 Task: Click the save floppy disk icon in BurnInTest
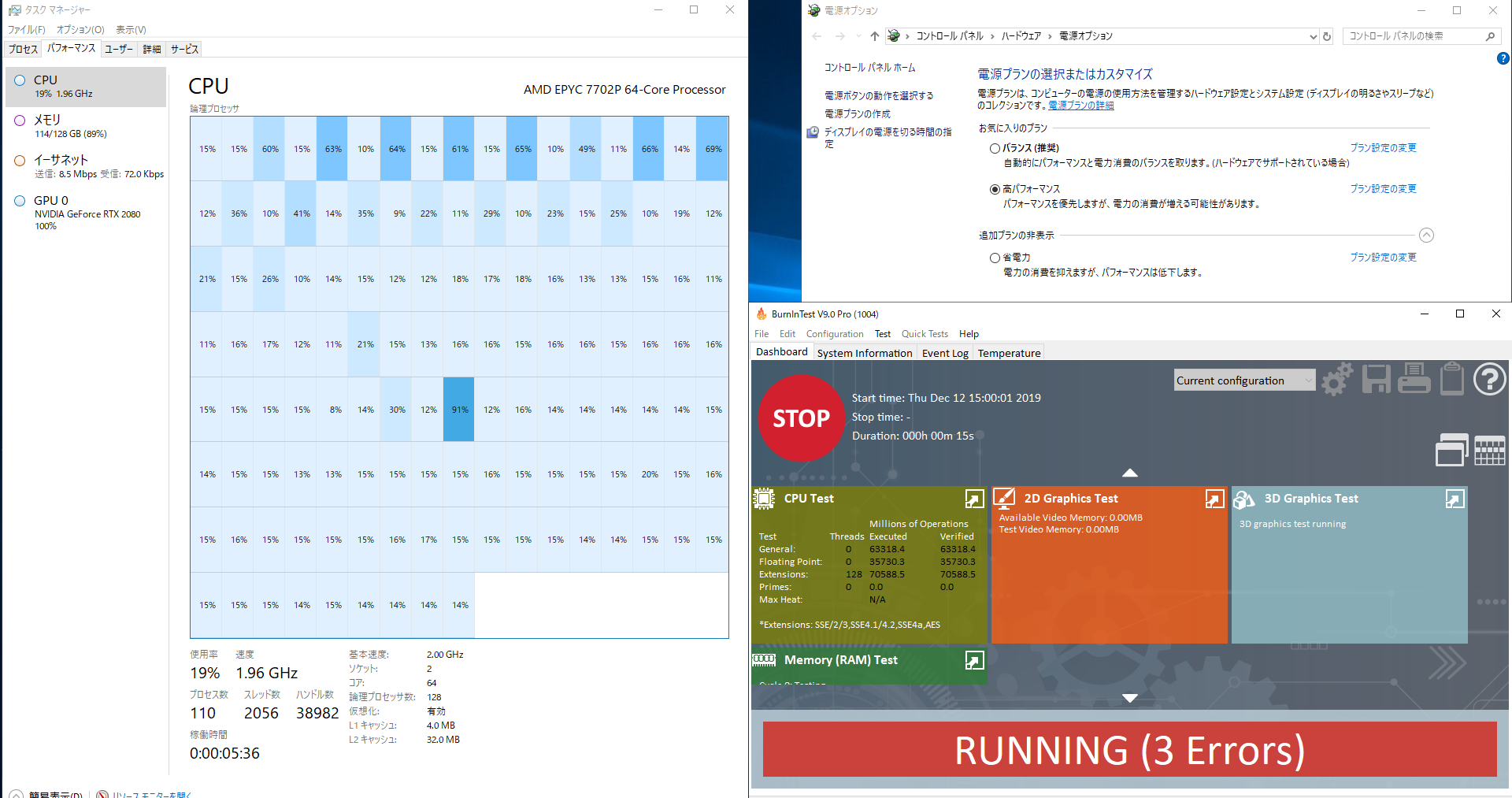[1376, 380]
